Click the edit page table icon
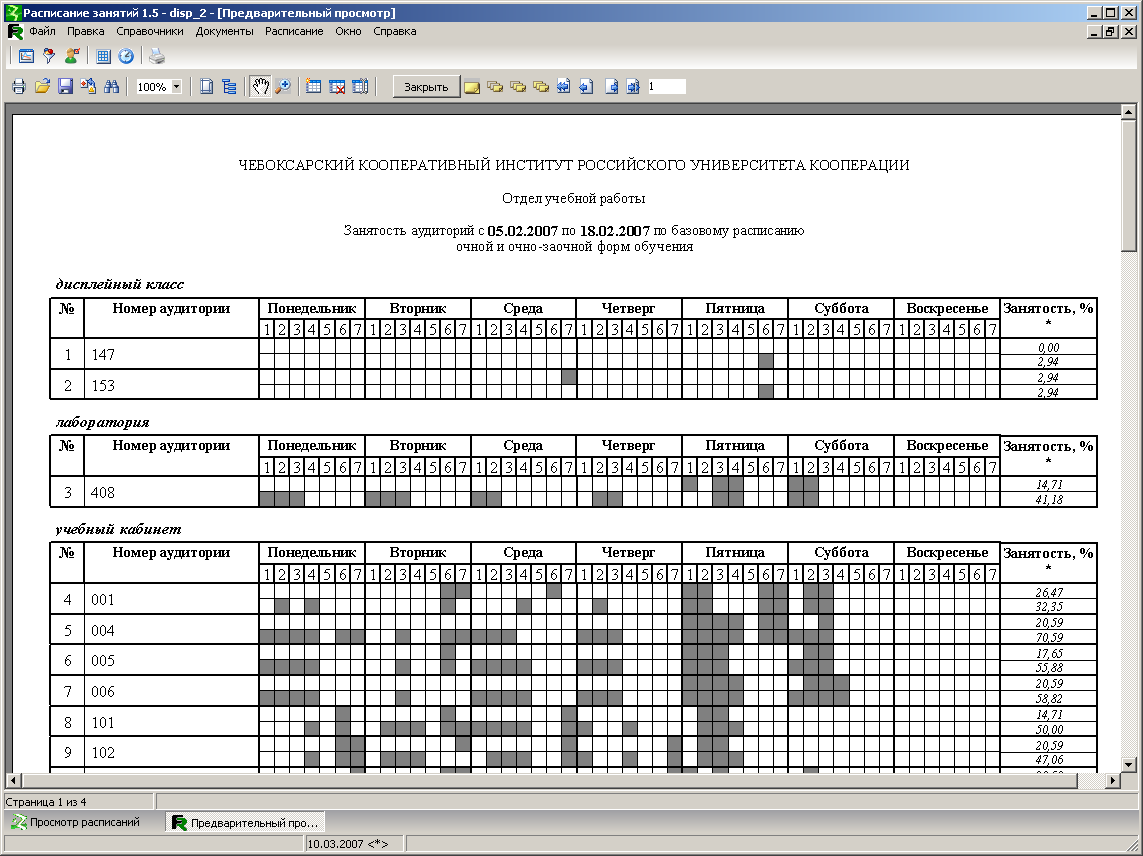Screen dimensions: 1143x856 click(360, 87)
